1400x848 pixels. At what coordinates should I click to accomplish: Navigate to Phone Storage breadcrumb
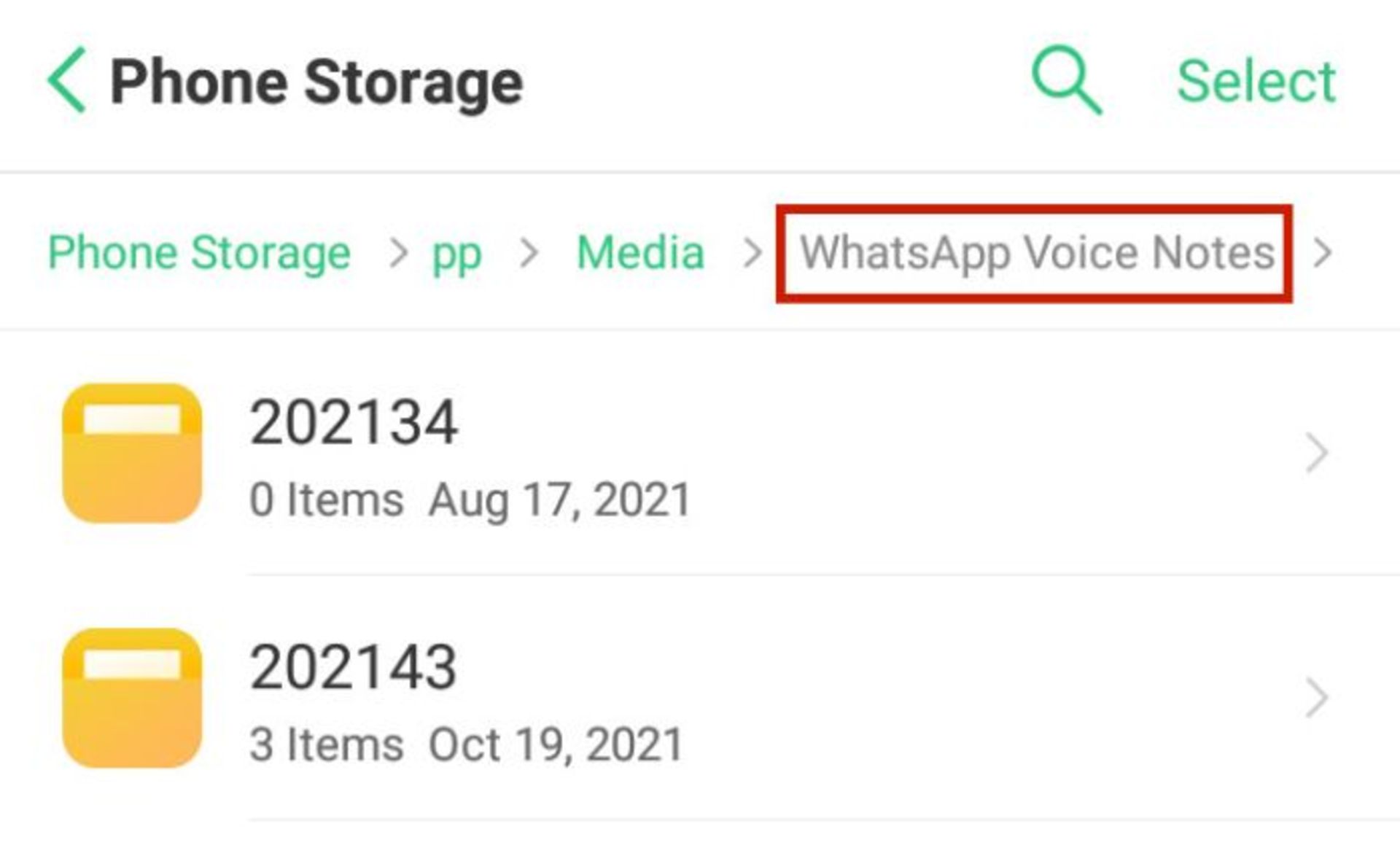(199, 252)
